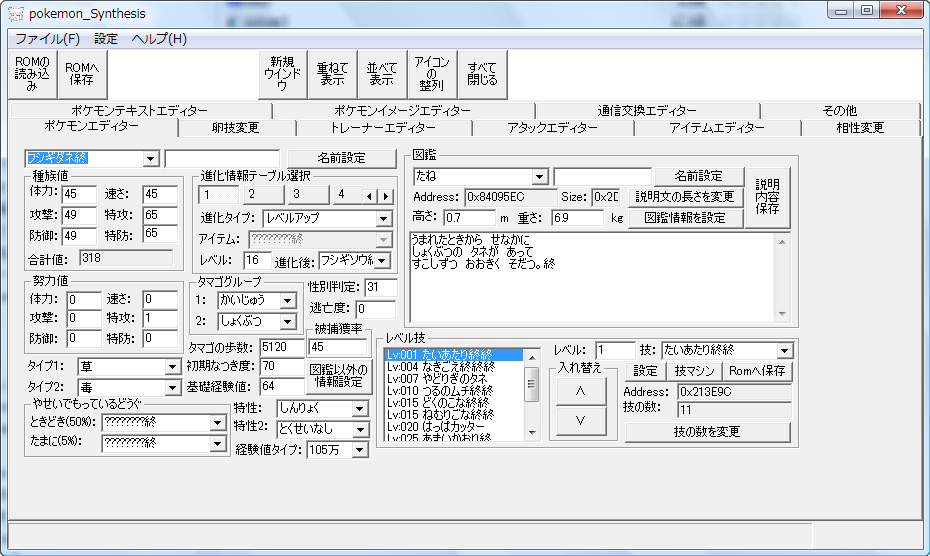This screenshot has width=930, height=556.
Task: Expand the 進化タイプ レベルアップ dropdown
Action: (x=384, y=219)
